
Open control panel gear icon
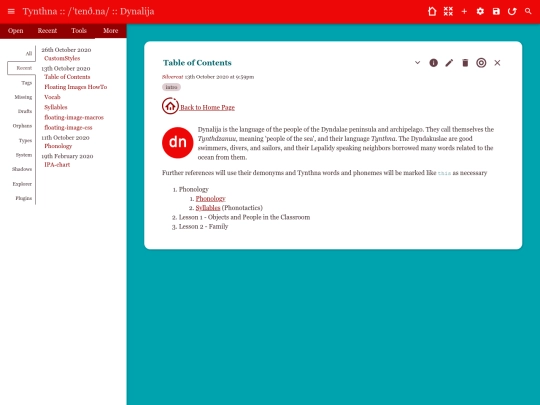(480, 11)
